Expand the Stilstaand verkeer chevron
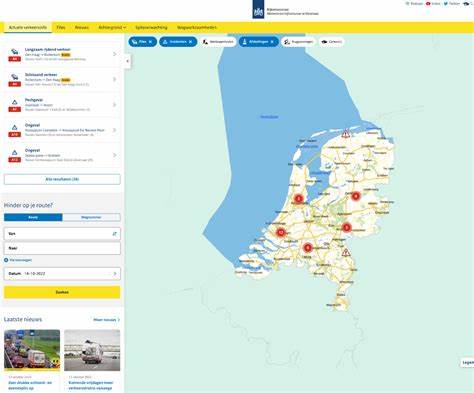This screenshot has width=474, height=393. 115,79
